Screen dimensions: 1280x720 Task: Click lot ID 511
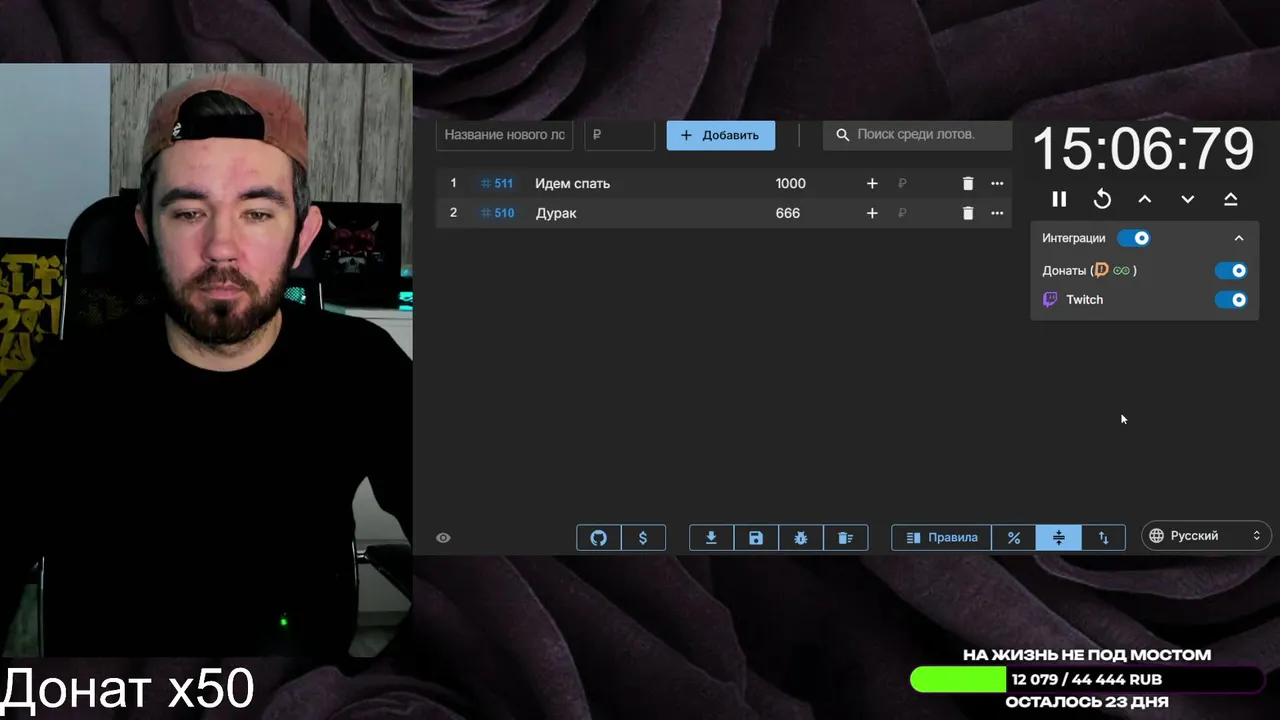point(497,183)
